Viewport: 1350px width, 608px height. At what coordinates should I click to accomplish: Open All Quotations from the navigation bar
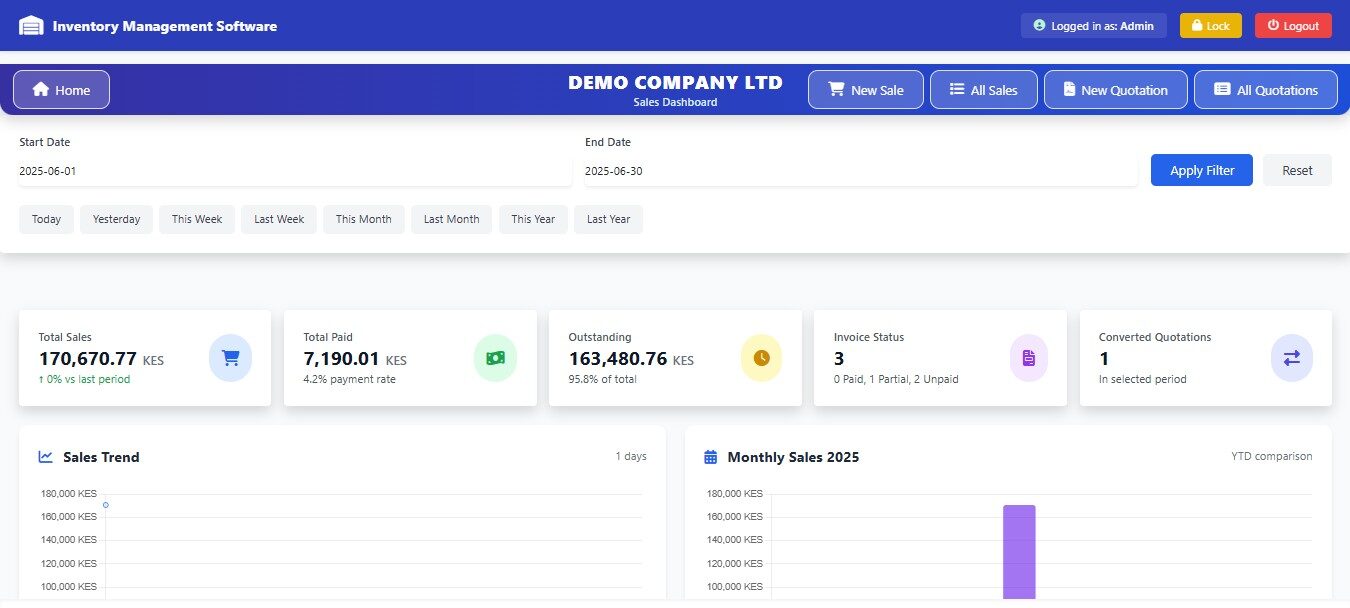point(1265,89)
